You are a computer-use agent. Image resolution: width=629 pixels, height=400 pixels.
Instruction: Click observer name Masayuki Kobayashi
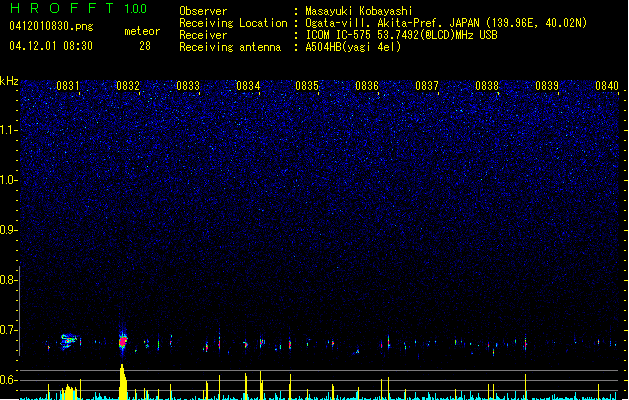coord(359,11)
